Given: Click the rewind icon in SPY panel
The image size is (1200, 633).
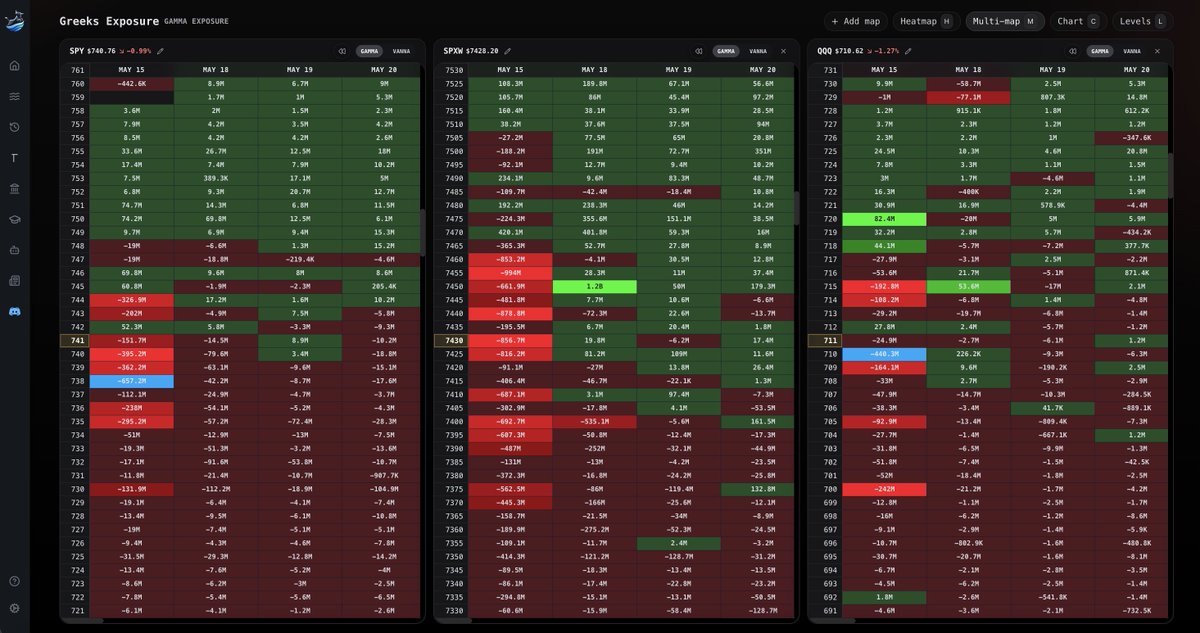Looking at the screenshot, I should 341,51.
